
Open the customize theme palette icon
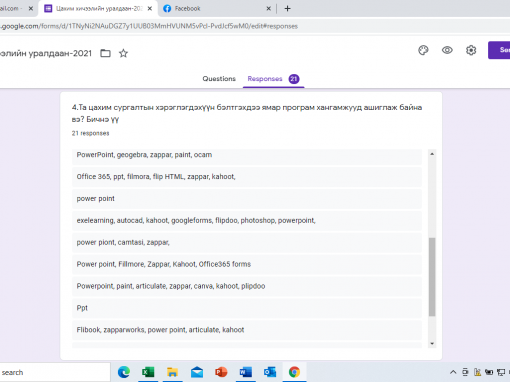tap(423, 50)
